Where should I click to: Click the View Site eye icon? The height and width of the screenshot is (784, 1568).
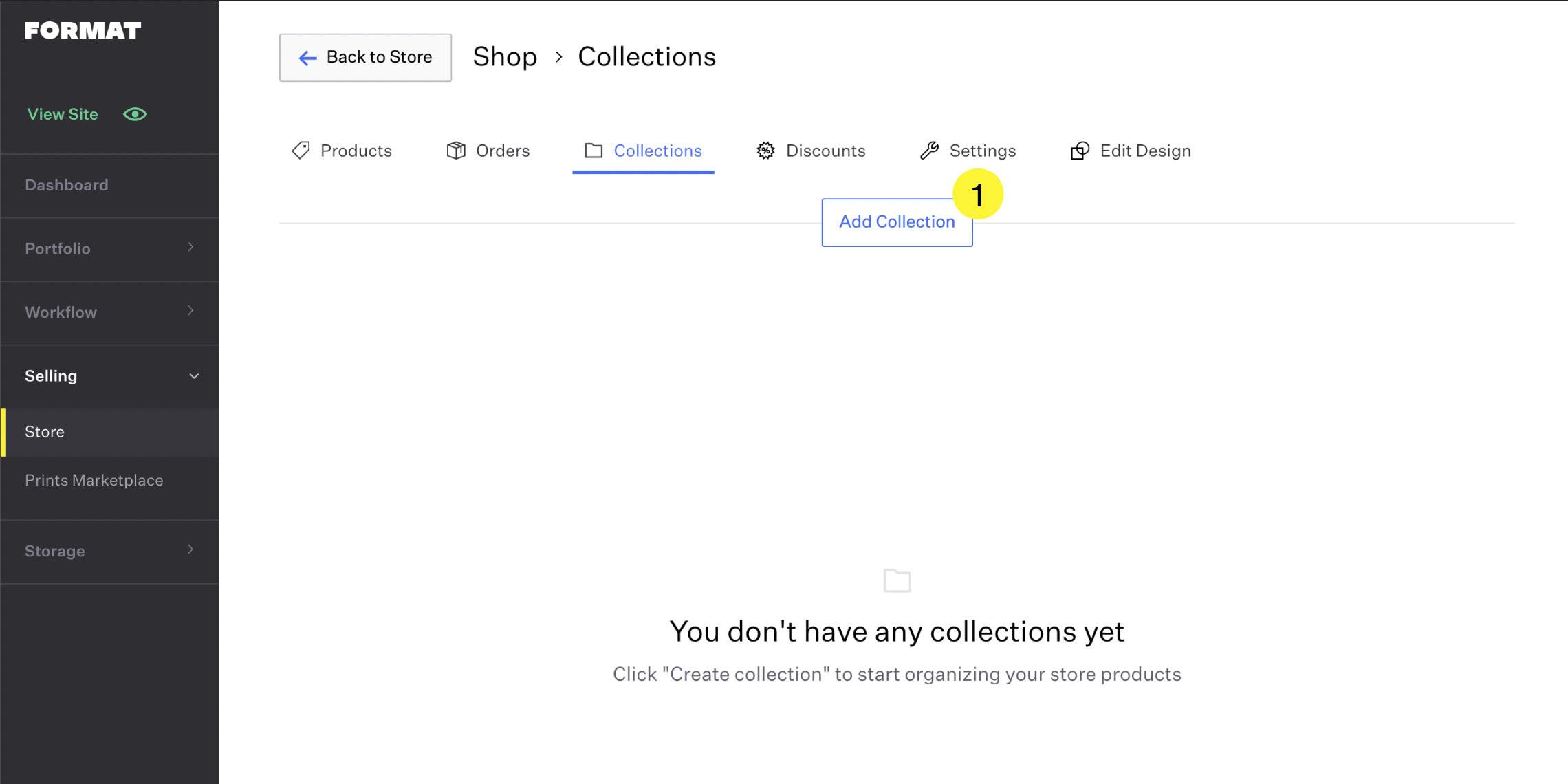[135, 114]
